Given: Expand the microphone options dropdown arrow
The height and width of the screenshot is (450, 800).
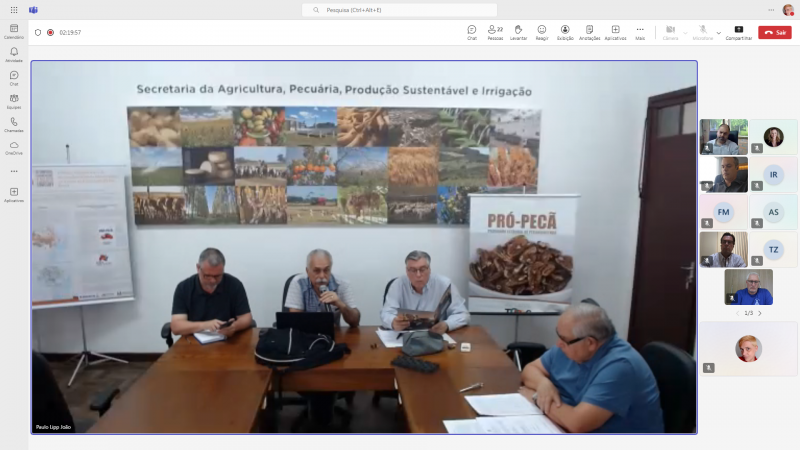Looking at the screenshot, I should pos(718,32).
